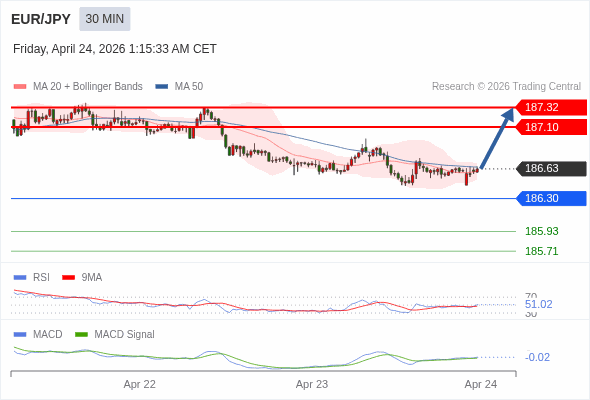This screenshot has height=400, width=590.
Task: Select the blue 186.30 pivot price tag
Action: [x=550, y=198]
